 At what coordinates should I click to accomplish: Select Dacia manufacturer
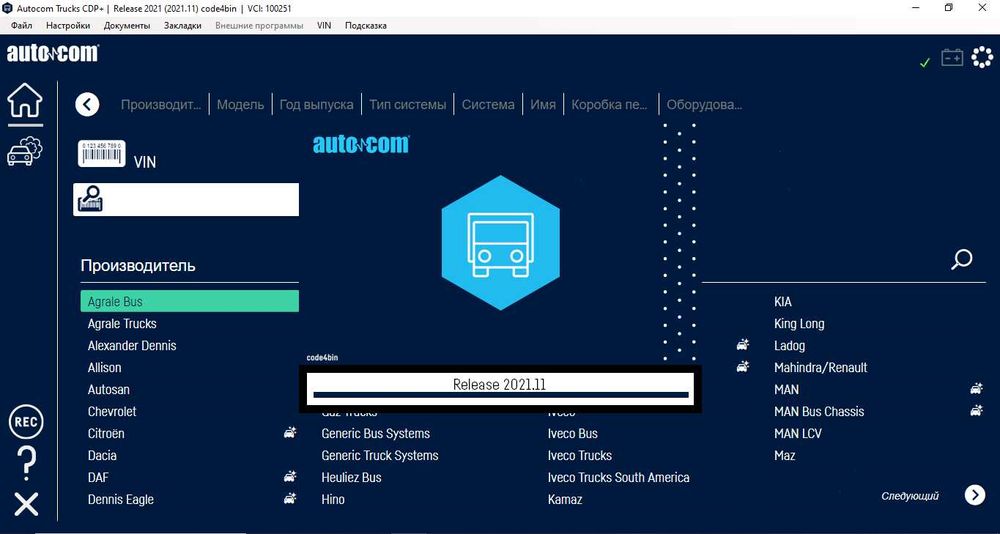pyautogui.click(x=102, y=456)
